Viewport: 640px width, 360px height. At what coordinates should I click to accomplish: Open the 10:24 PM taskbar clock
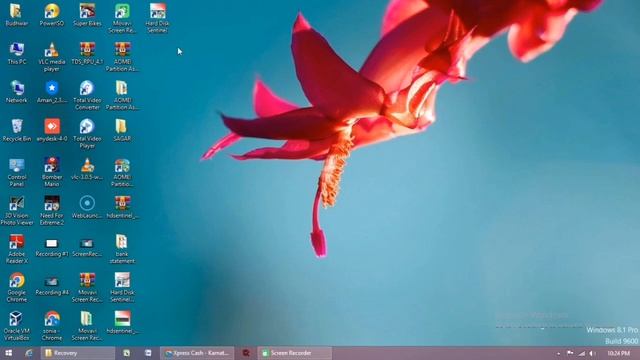tap(619, 353)
